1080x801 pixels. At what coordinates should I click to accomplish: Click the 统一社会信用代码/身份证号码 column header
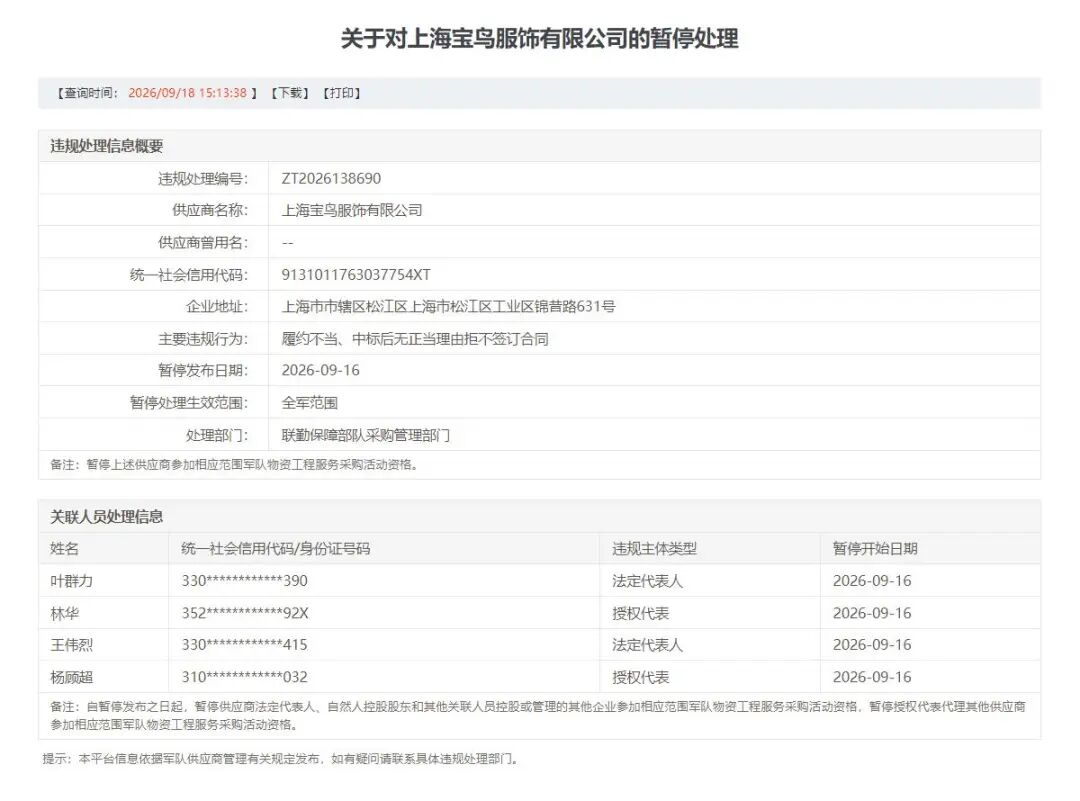click(276, 549)
